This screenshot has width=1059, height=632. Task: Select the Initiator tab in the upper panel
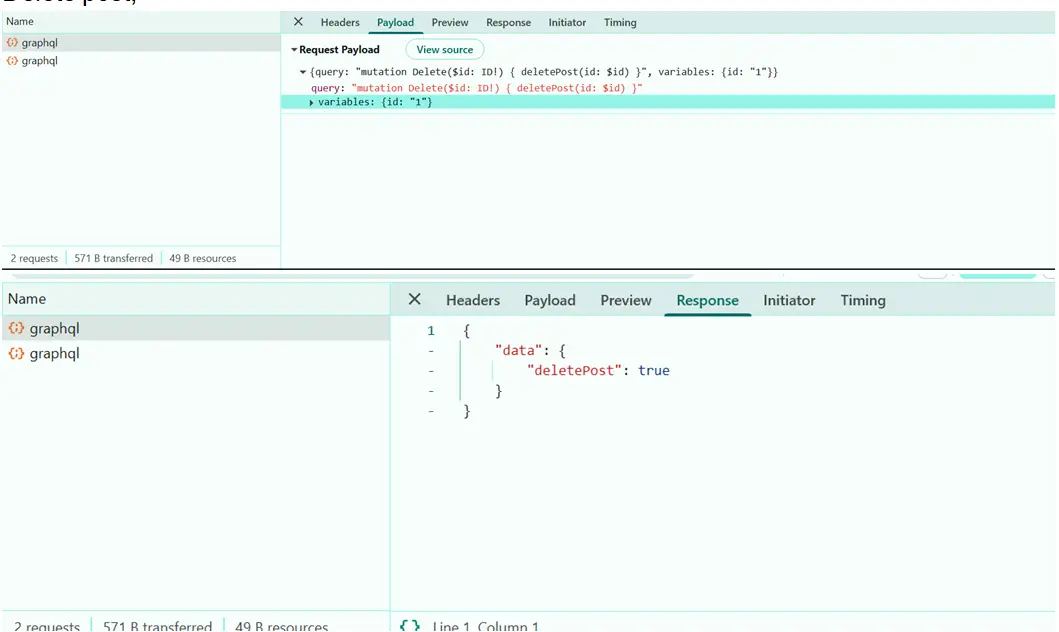[x=567, y=22]
